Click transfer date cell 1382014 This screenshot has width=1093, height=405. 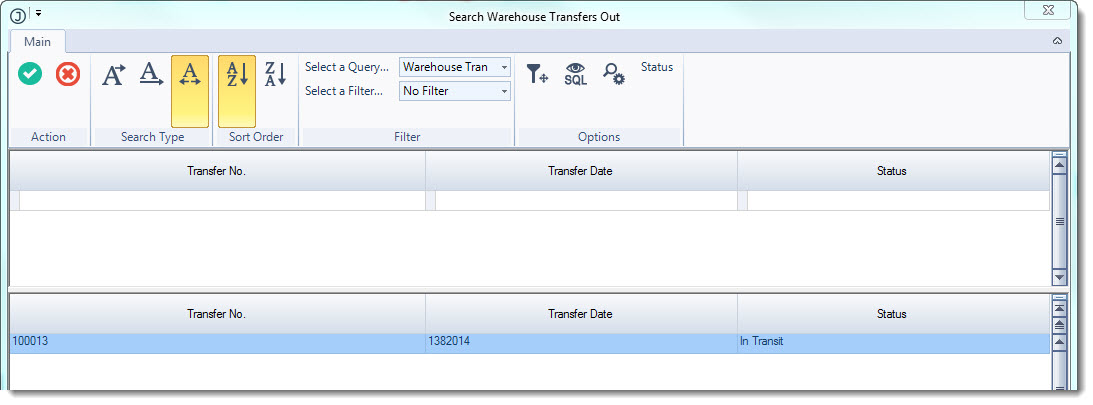581,343
